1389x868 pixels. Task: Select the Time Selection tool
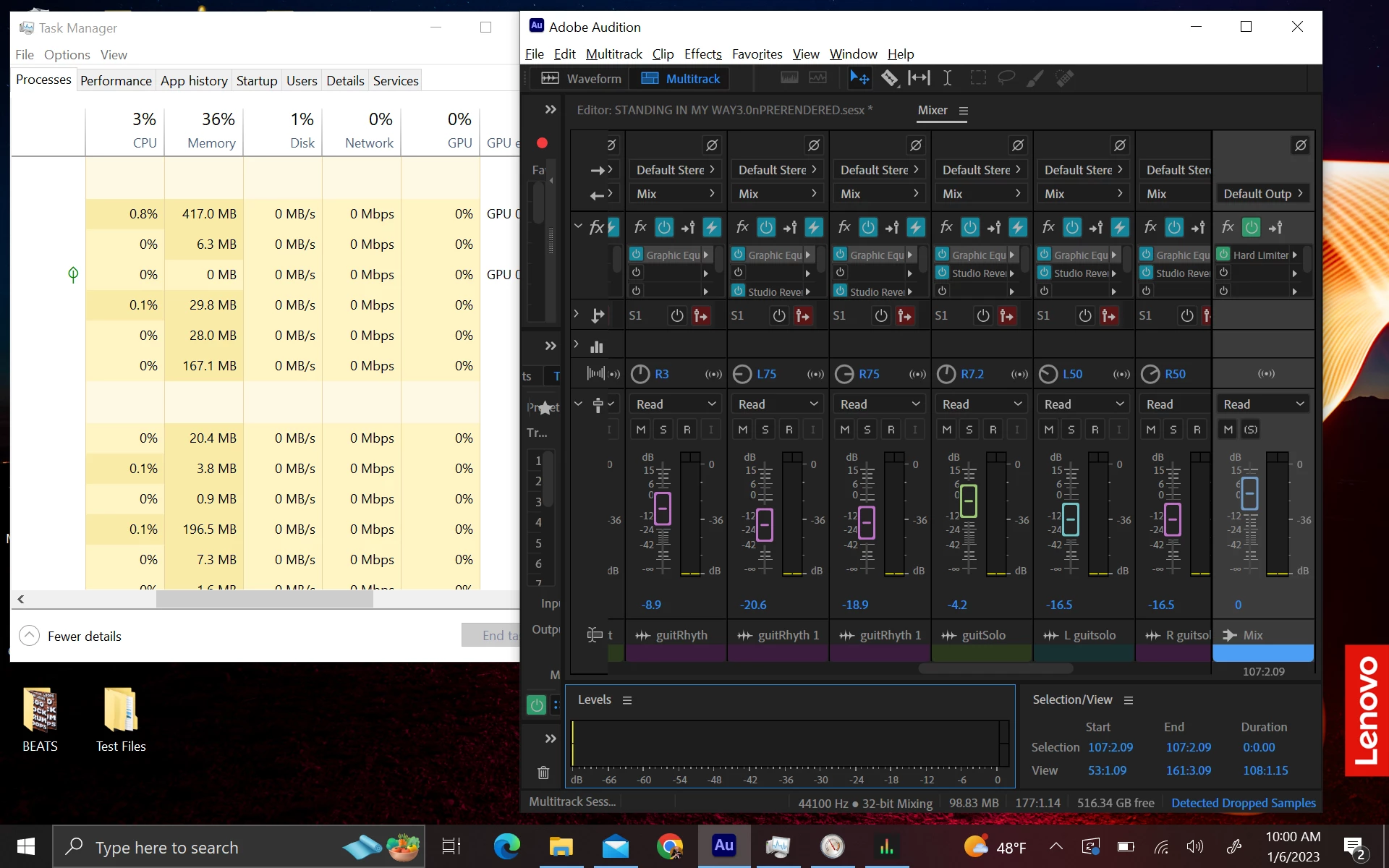[x=947, y=78]
